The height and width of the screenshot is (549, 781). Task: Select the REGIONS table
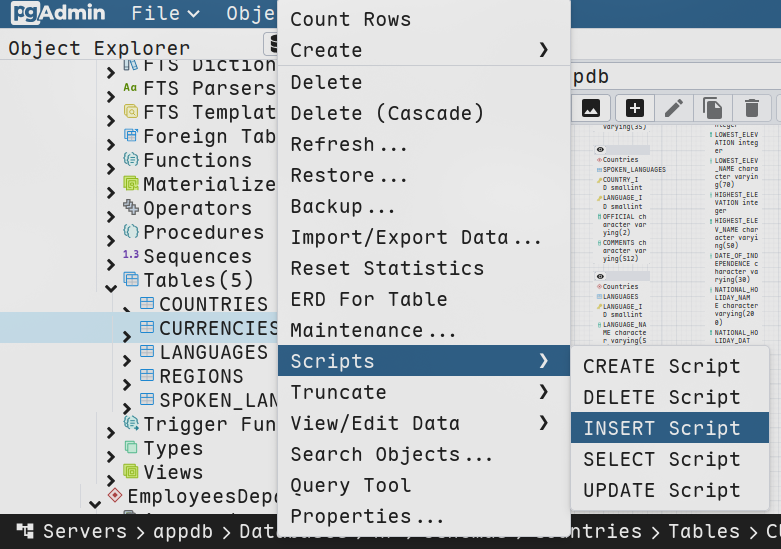point(201,376)
